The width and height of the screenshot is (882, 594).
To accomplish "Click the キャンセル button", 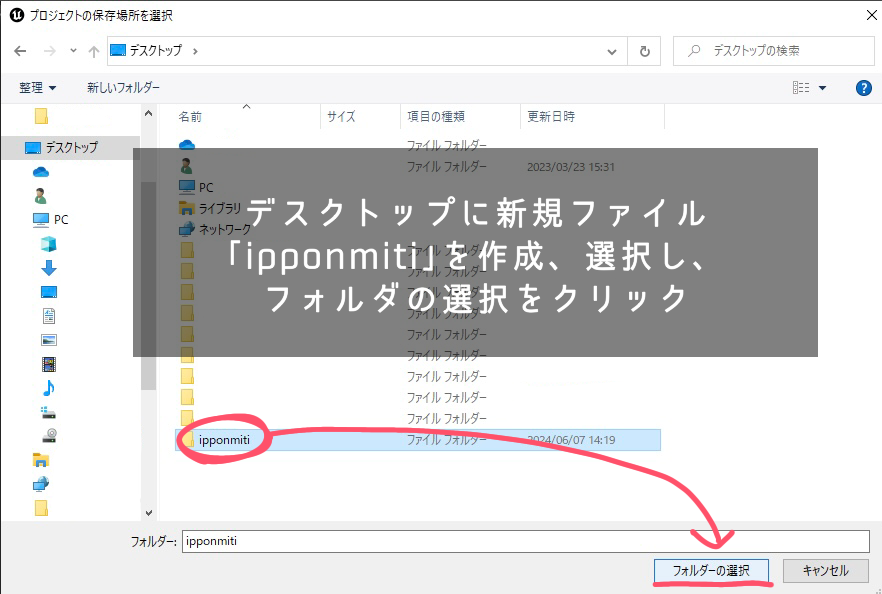I will point(824,571).
